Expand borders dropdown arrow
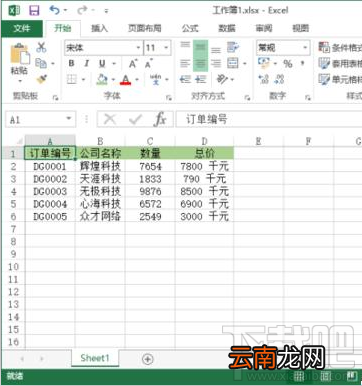This screenshot has height=386, width=362. [83, 79]
